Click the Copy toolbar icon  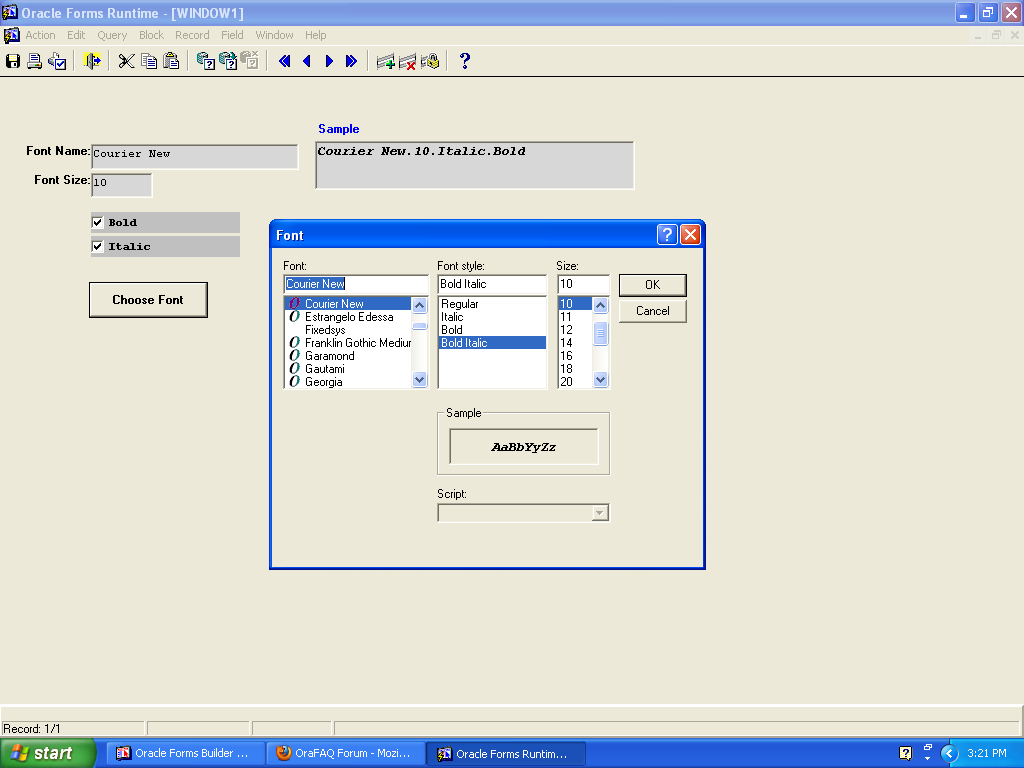click(149, 61)
